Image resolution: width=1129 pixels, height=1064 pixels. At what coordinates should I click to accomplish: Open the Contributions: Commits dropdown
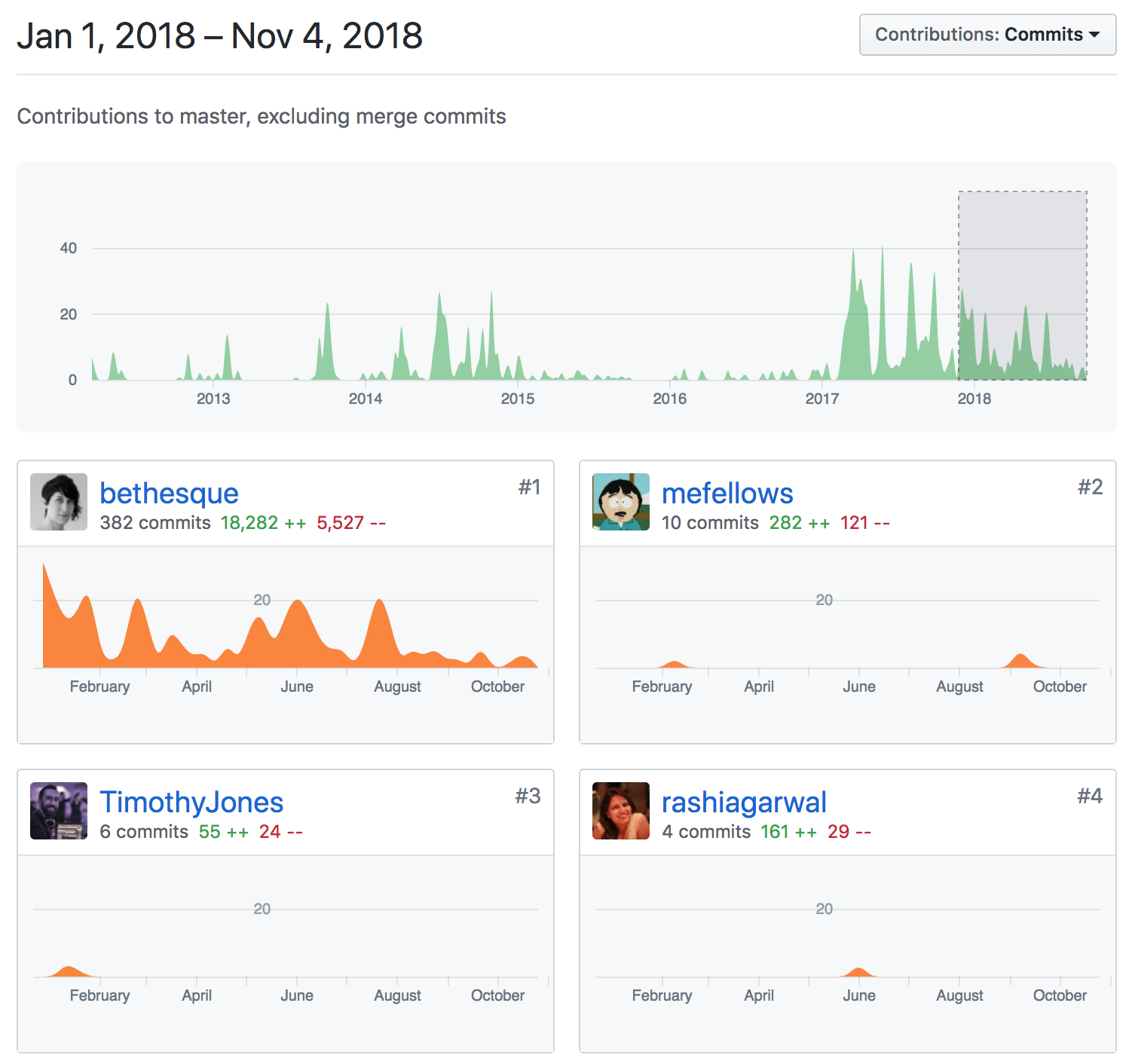point(987,35)
